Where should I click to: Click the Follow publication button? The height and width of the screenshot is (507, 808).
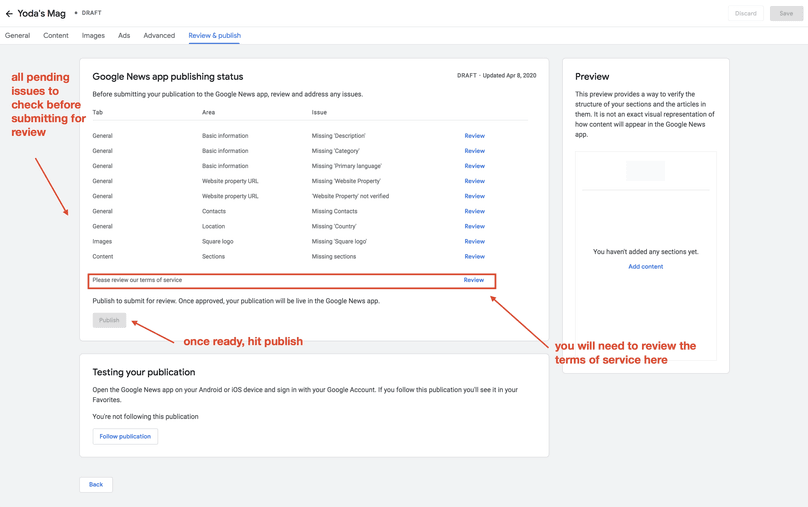coord(125,437)
